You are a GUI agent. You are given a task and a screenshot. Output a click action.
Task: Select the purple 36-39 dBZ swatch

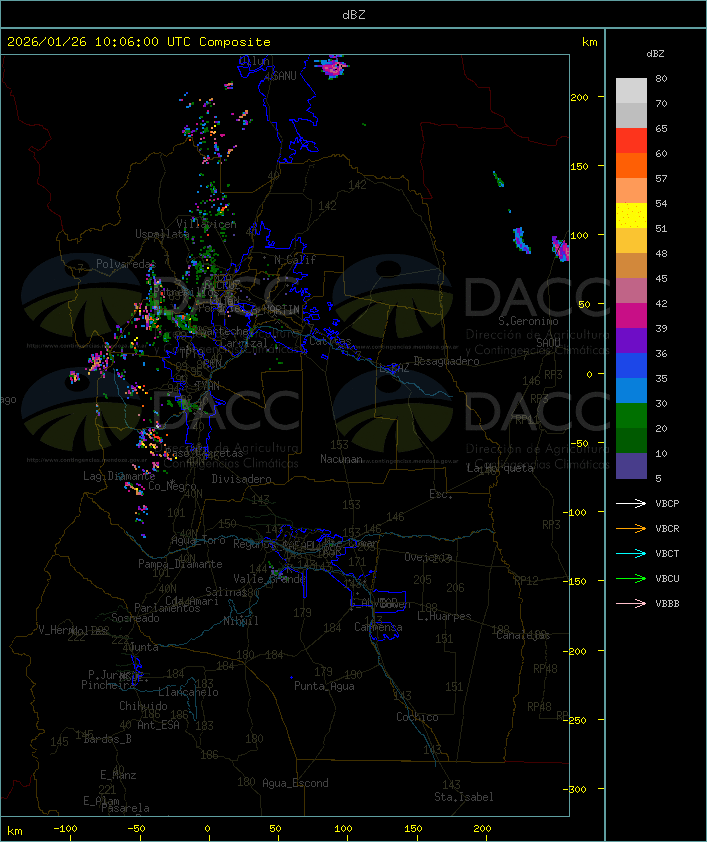(631, 340)
